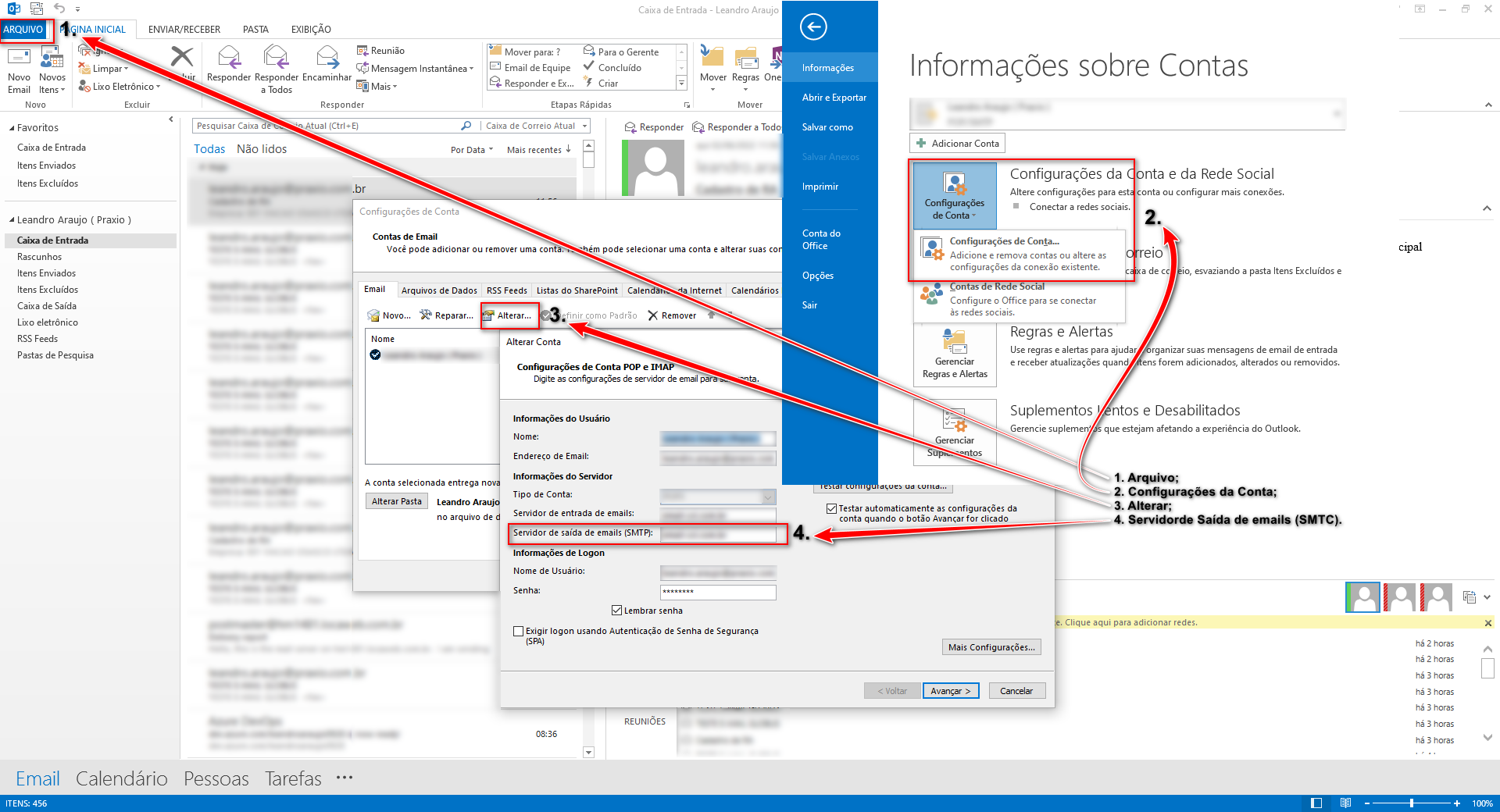Open Tipo de Conta dropdown
This screenshot has width=1500, height=812.
(x=768, y=497)
